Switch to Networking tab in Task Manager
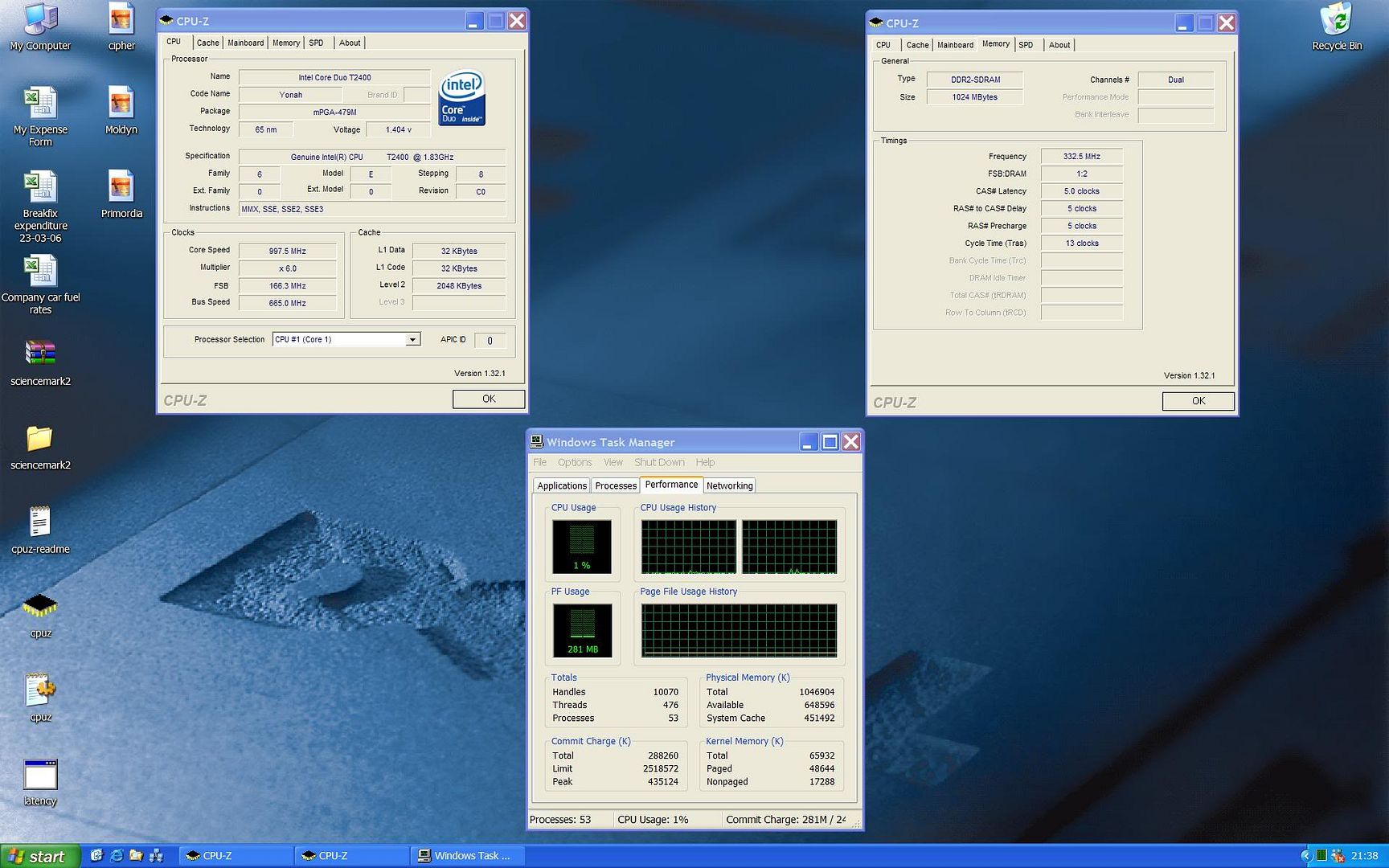 730,485
